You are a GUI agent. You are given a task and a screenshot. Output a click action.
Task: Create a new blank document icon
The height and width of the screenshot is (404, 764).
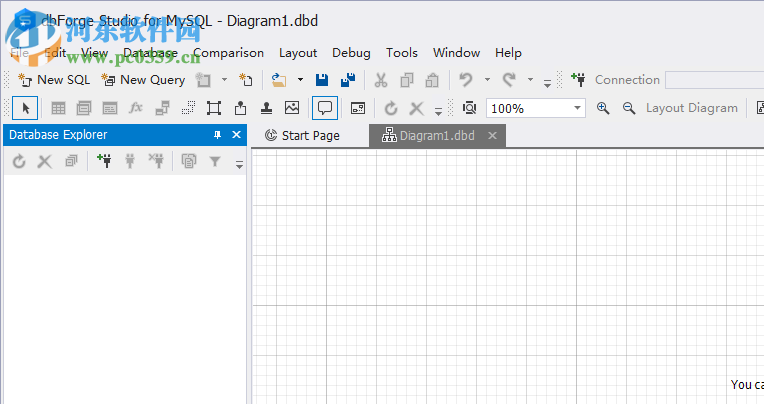246,80
